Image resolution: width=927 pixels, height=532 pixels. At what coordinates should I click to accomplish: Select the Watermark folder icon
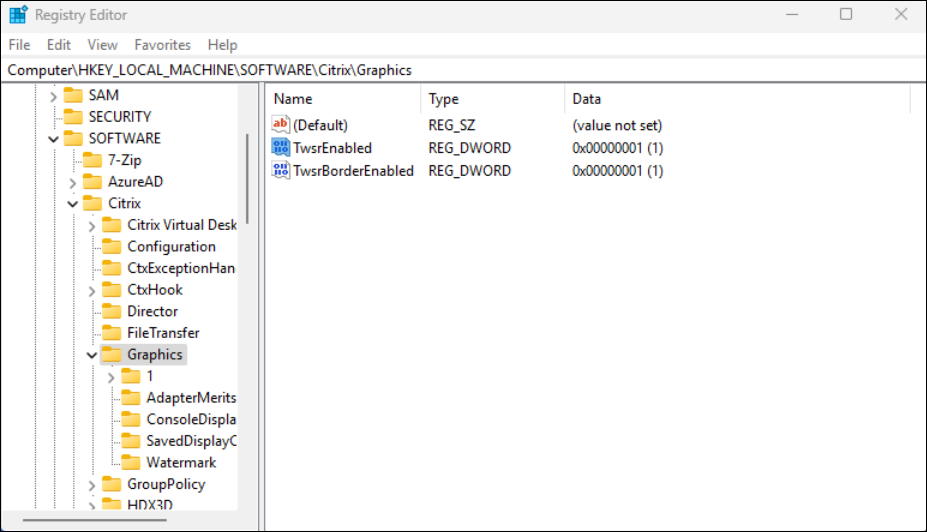tap(130, 463)
